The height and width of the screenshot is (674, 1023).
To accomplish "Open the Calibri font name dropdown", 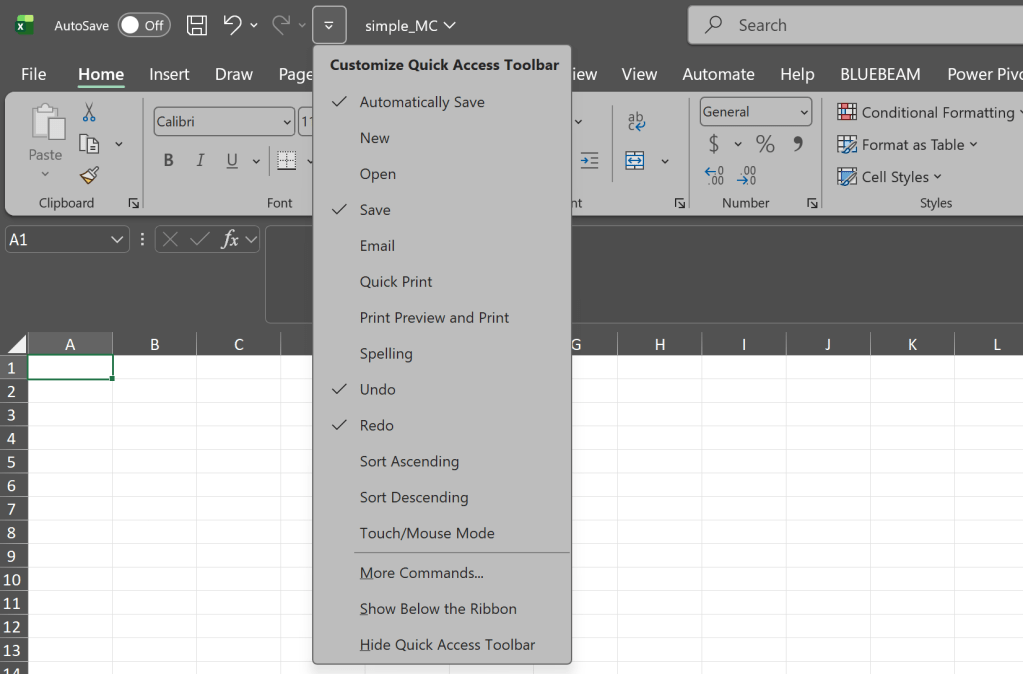I will (x=286, y=122).
